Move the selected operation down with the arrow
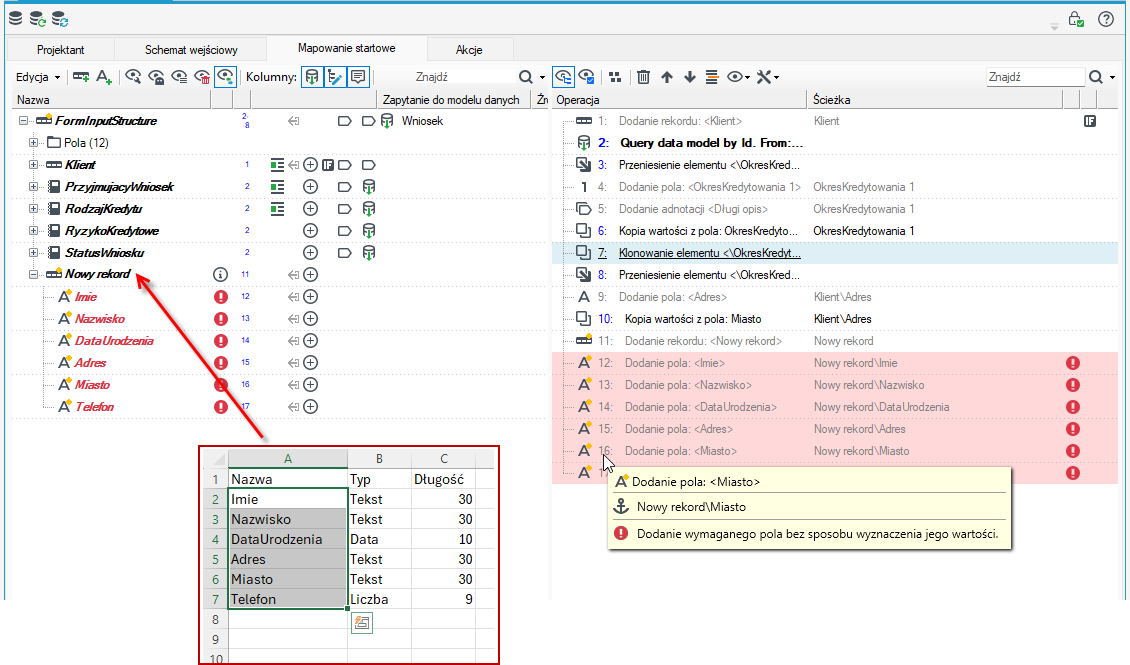Screen dimensions: 1130x665 (690, 77)
